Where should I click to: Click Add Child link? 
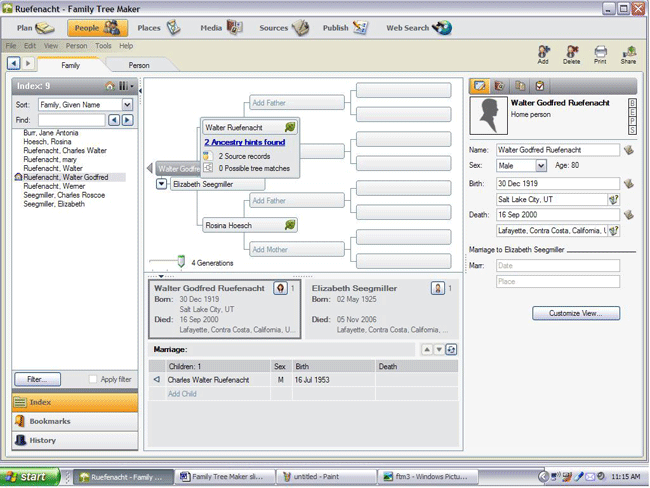coord(182,394)
